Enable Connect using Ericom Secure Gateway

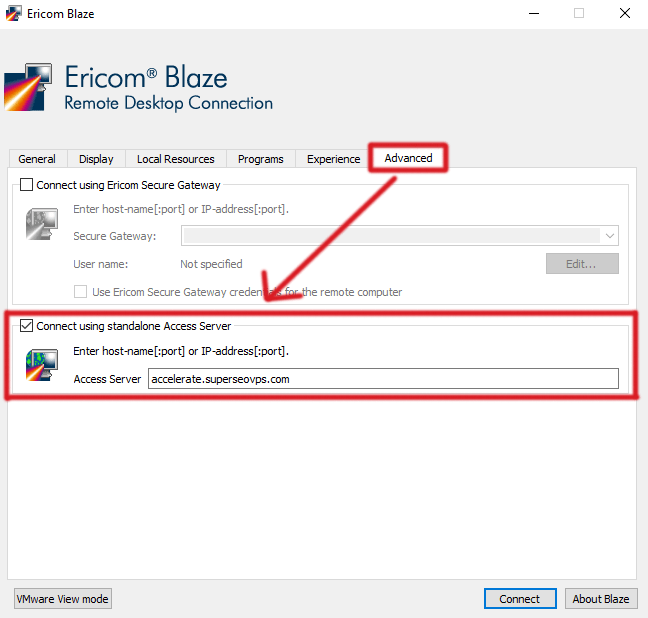click(x=26, y=185)
